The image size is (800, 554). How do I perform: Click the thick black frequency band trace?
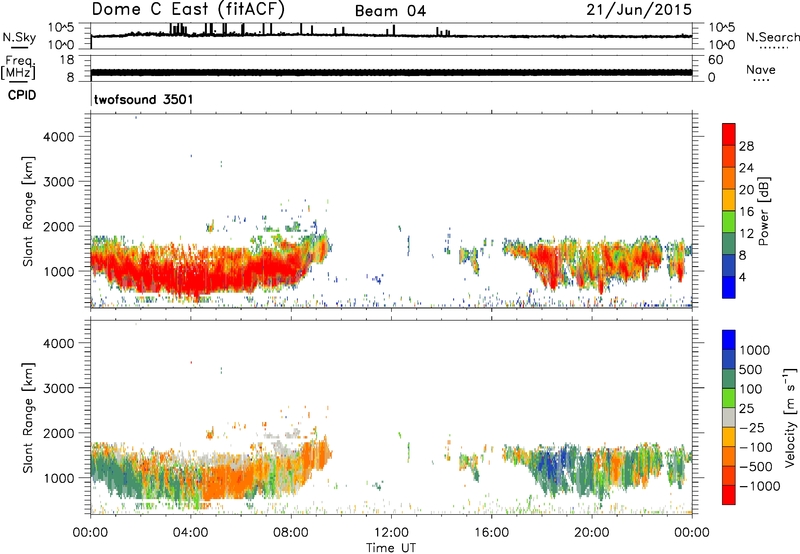(391, 72)
